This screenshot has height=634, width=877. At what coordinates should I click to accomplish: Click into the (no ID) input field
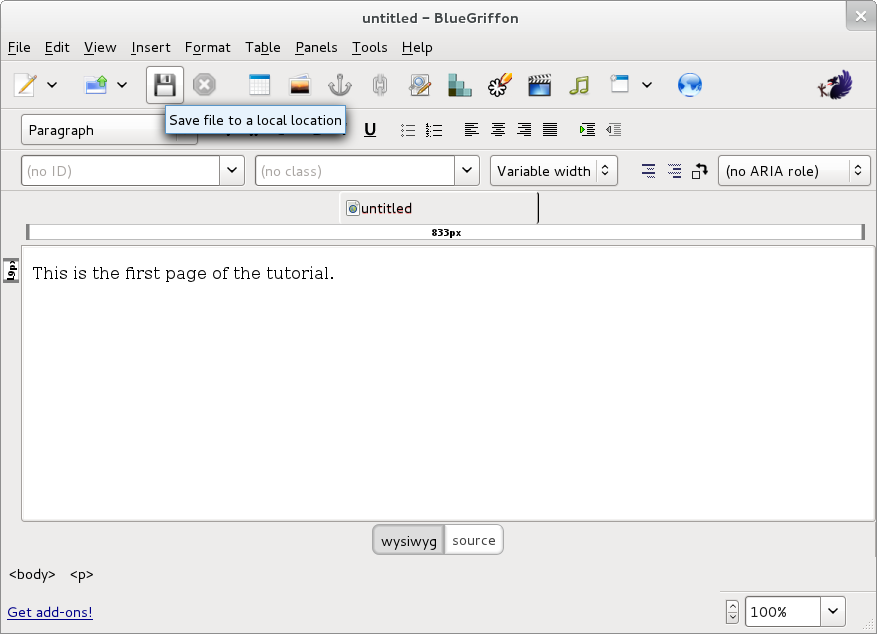(120, 171)
